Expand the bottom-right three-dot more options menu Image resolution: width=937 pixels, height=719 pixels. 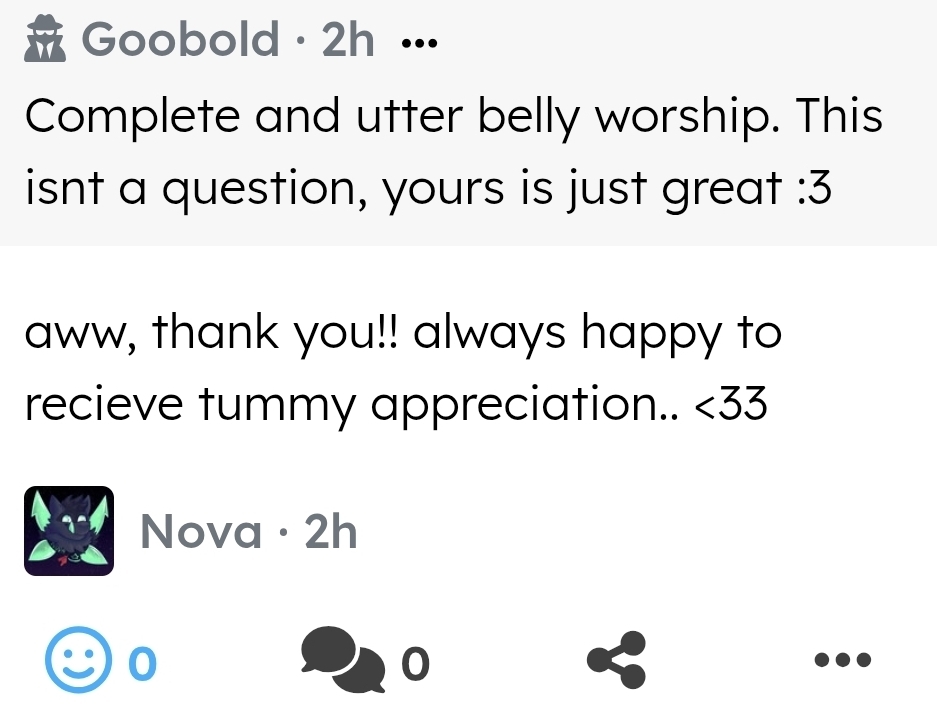point(843,660)
